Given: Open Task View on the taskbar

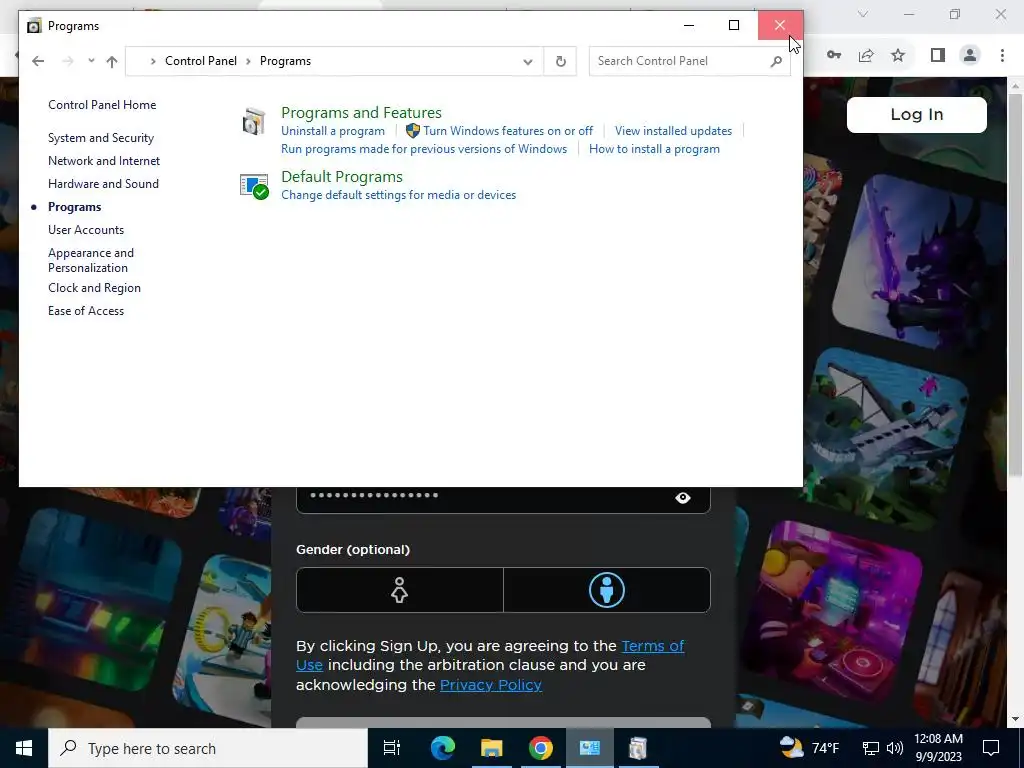Looking at the screenshot, I should [x=392, y=748].
